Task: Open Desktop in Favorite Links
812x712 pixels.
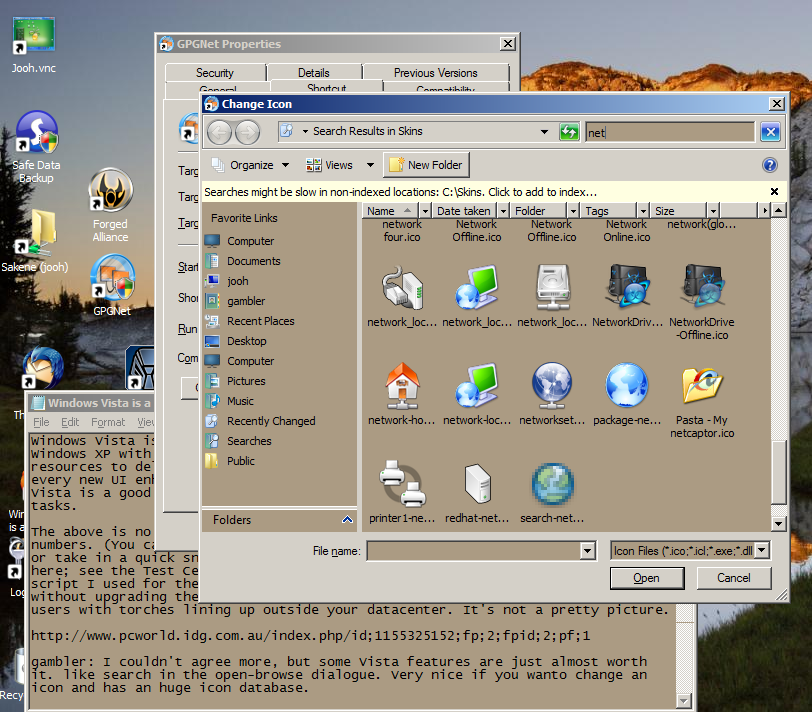Action: (x=246, y=341)
